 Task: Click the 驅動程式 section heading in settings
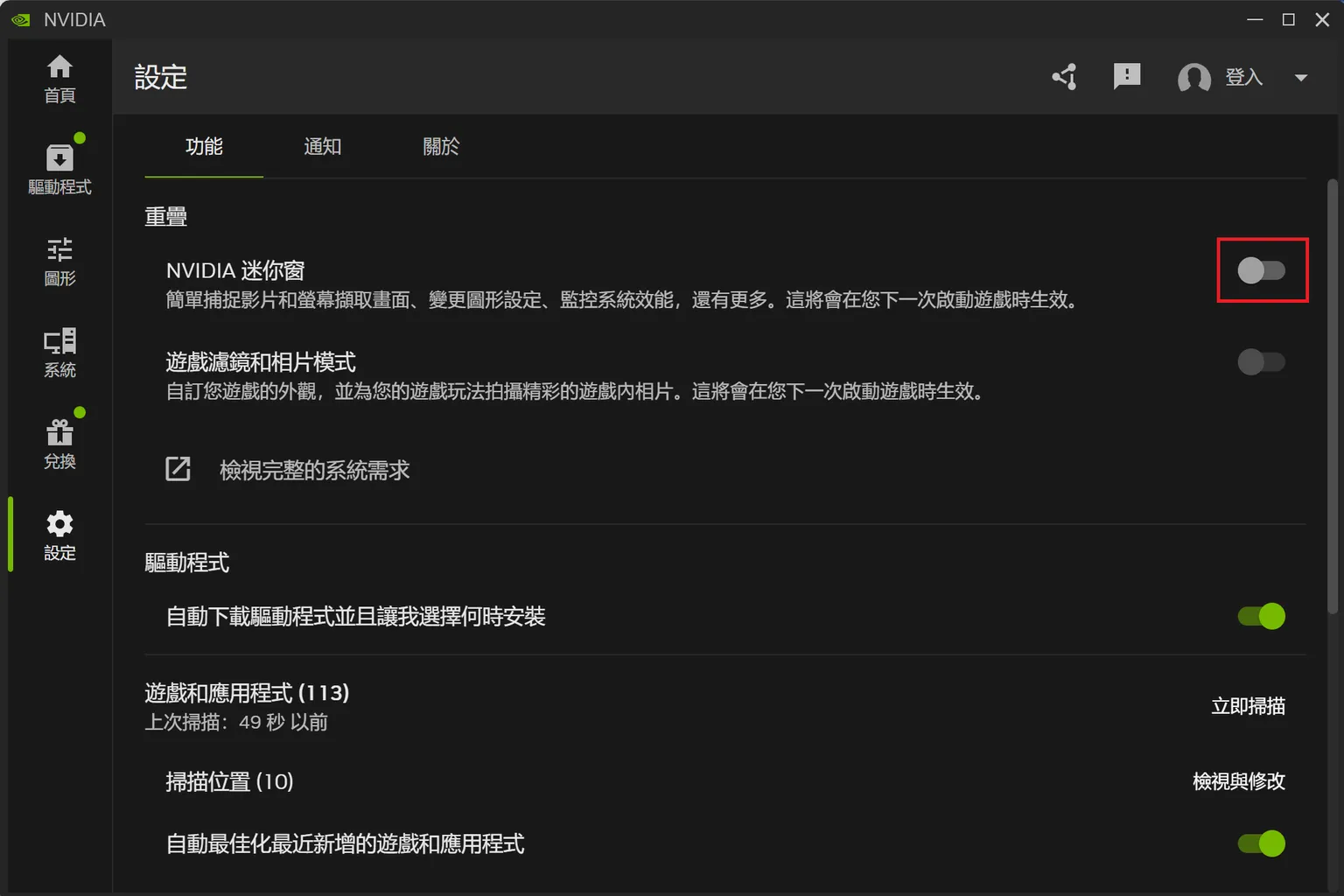pyautogui.click(x=187, y=563)
